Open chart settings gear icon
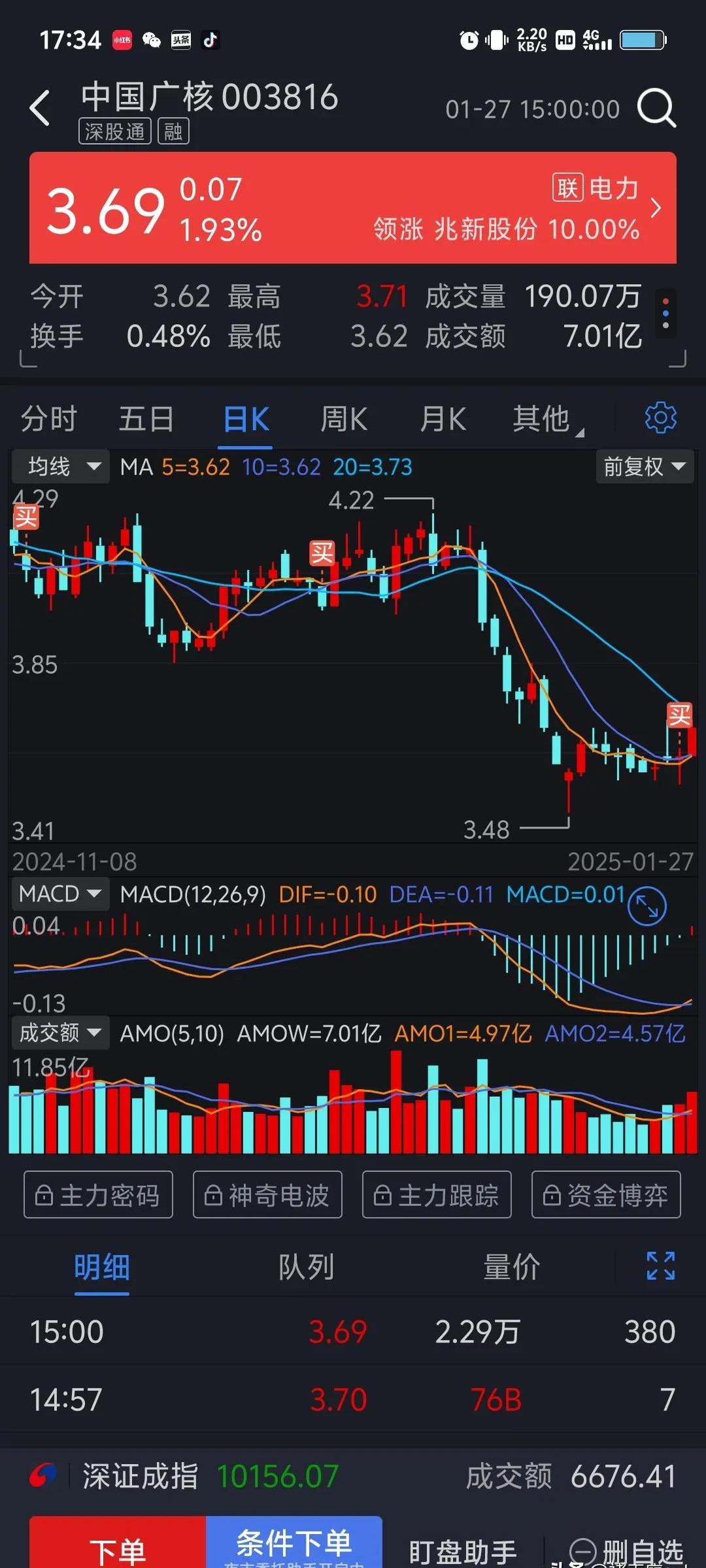The height and width of the screenshot is (1568, 706). click(660, 418)
